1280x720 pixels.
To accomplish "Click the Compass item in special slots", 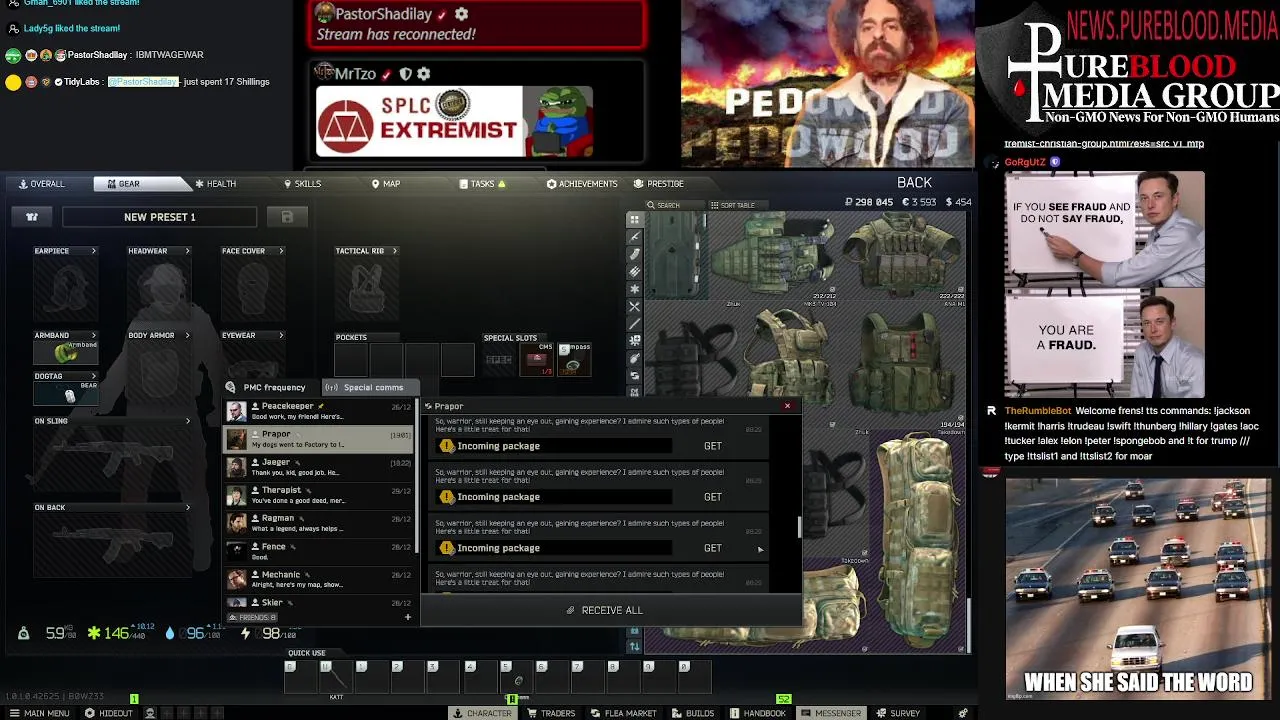I will (x=574, y=360).
